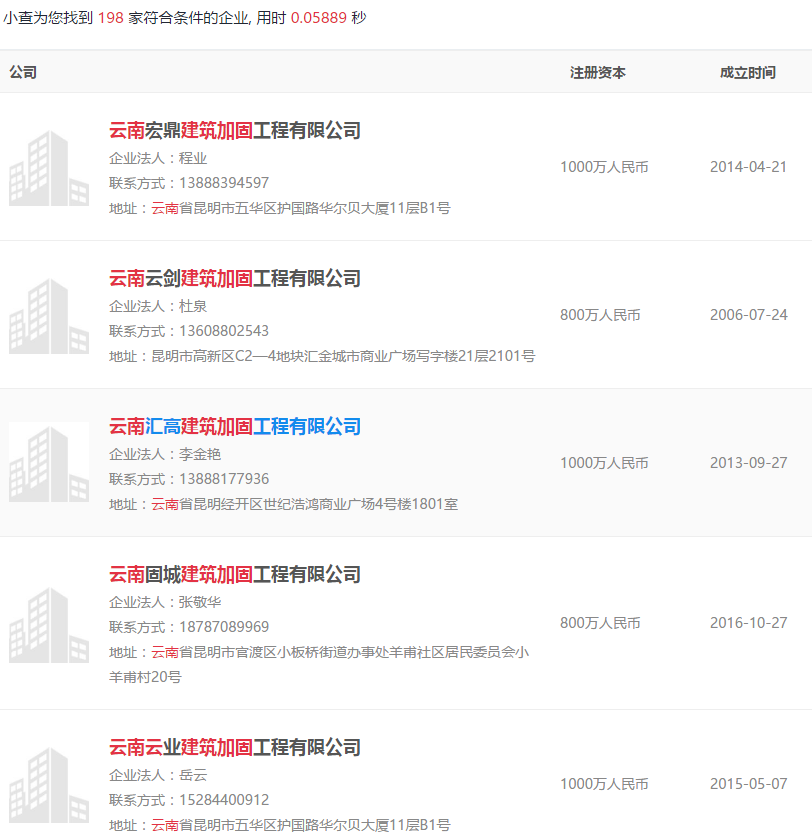Click the 成立时间 column header
This screenshot has height=838, width=812.
coord(748,72)
